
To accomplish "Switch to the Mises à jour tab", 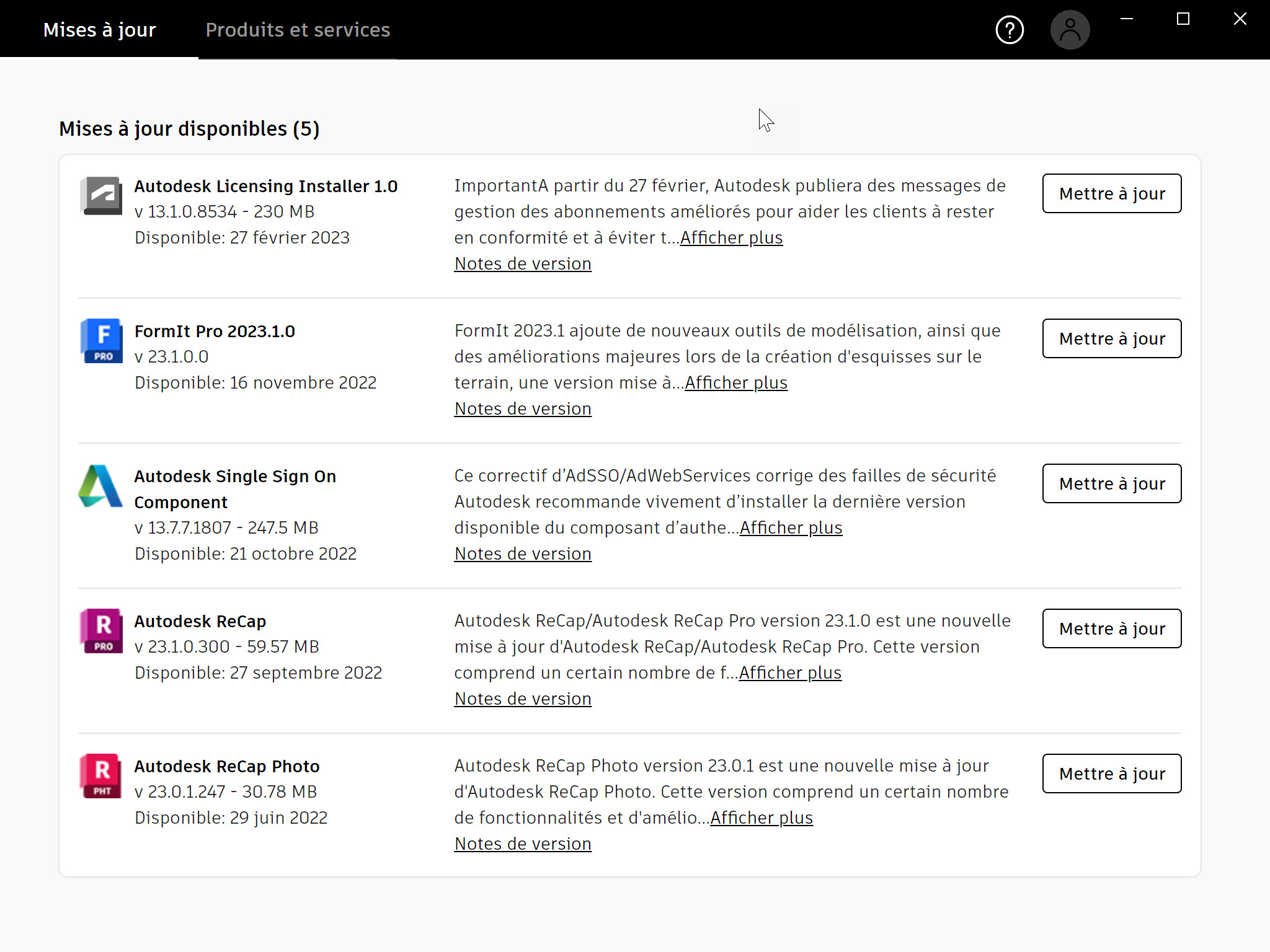I will point(99,29).
